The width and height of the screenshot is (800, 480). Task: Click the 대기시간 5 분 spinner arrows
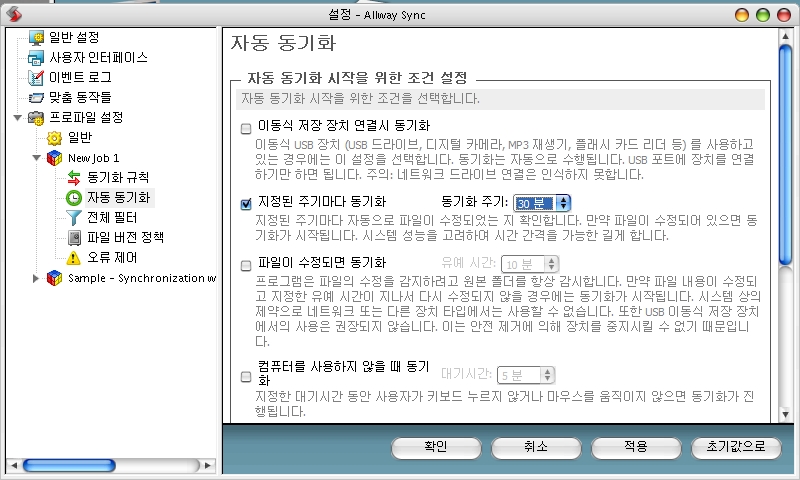[x=547, y=375]
